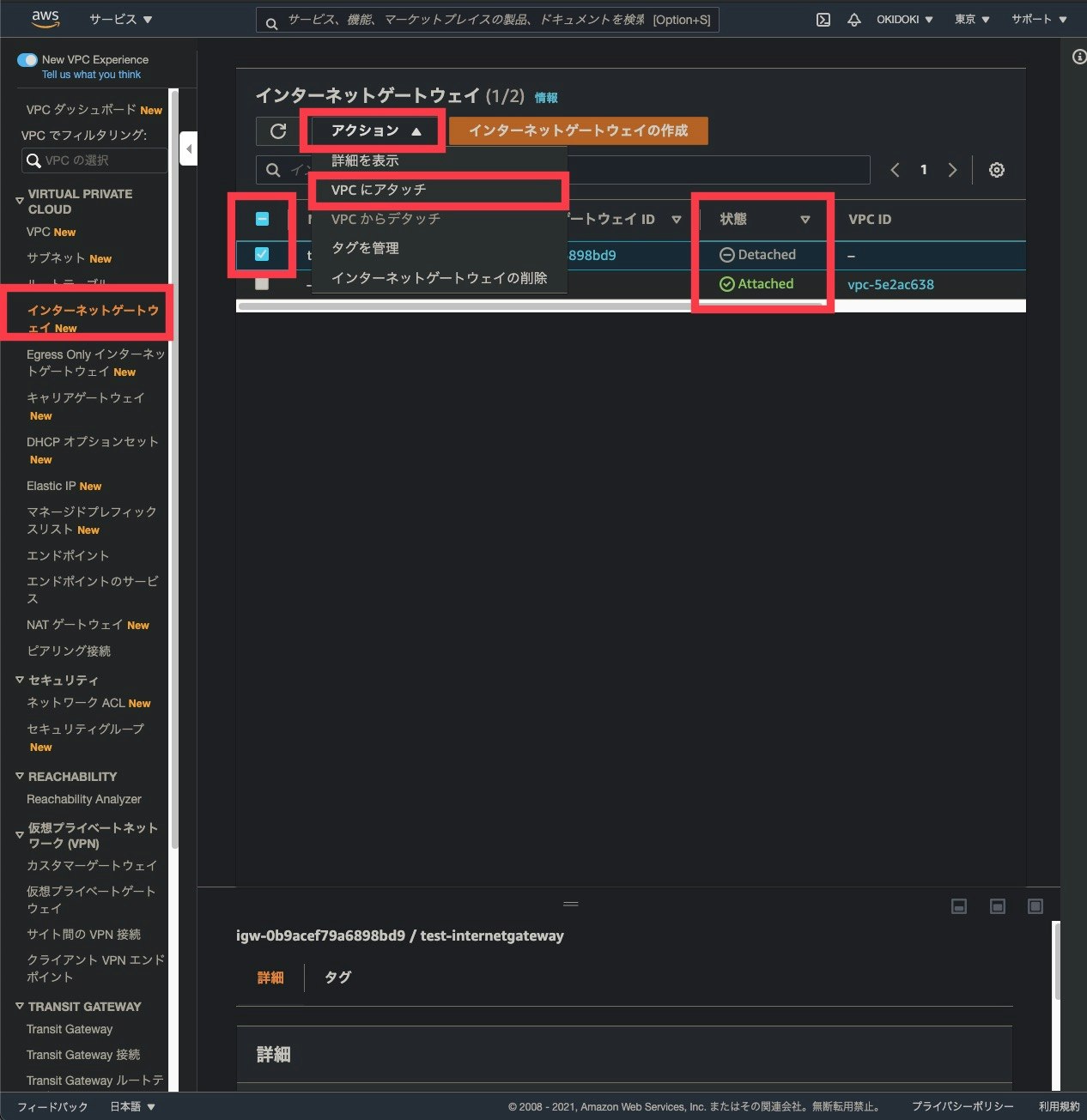1087x1120 pixels.
Task: Open the 情報 info link
Action: coord(546,98)
